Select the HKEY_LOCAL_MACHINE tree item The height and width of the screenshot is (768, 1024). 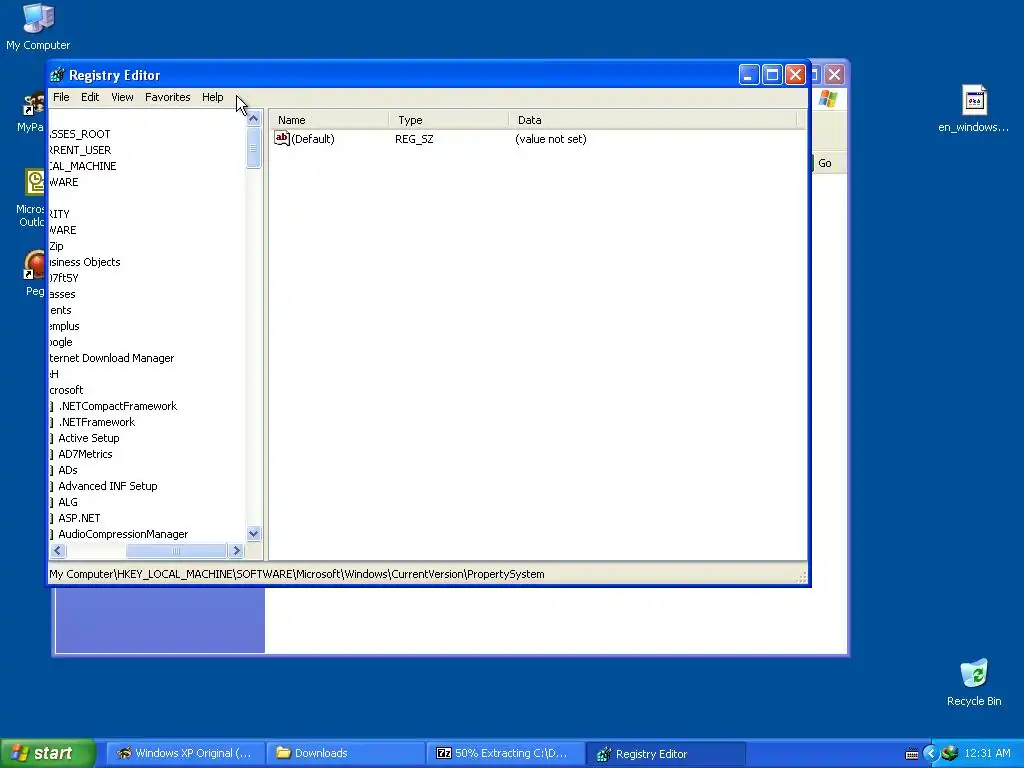pyautogui.click(x=83, y=166)
